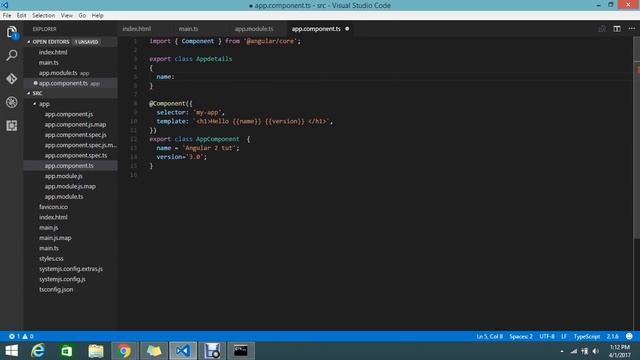The height and width of the screenshot is (360, 640).
Task: Click the editor vertical scrollbar
Action: point(637,138)
